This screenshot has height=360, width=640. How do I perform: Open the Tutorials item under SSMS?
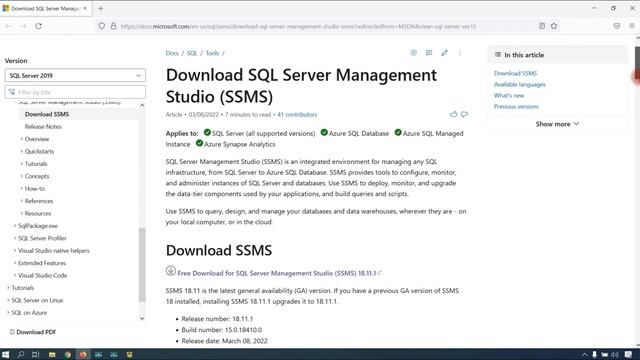[36, 164]
